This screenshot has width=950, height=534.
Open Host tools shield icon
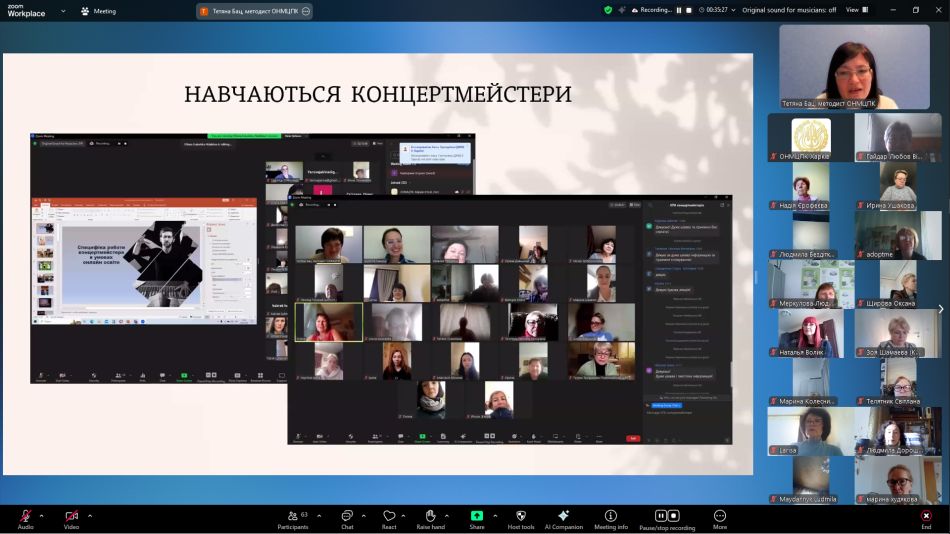[520, 516]
